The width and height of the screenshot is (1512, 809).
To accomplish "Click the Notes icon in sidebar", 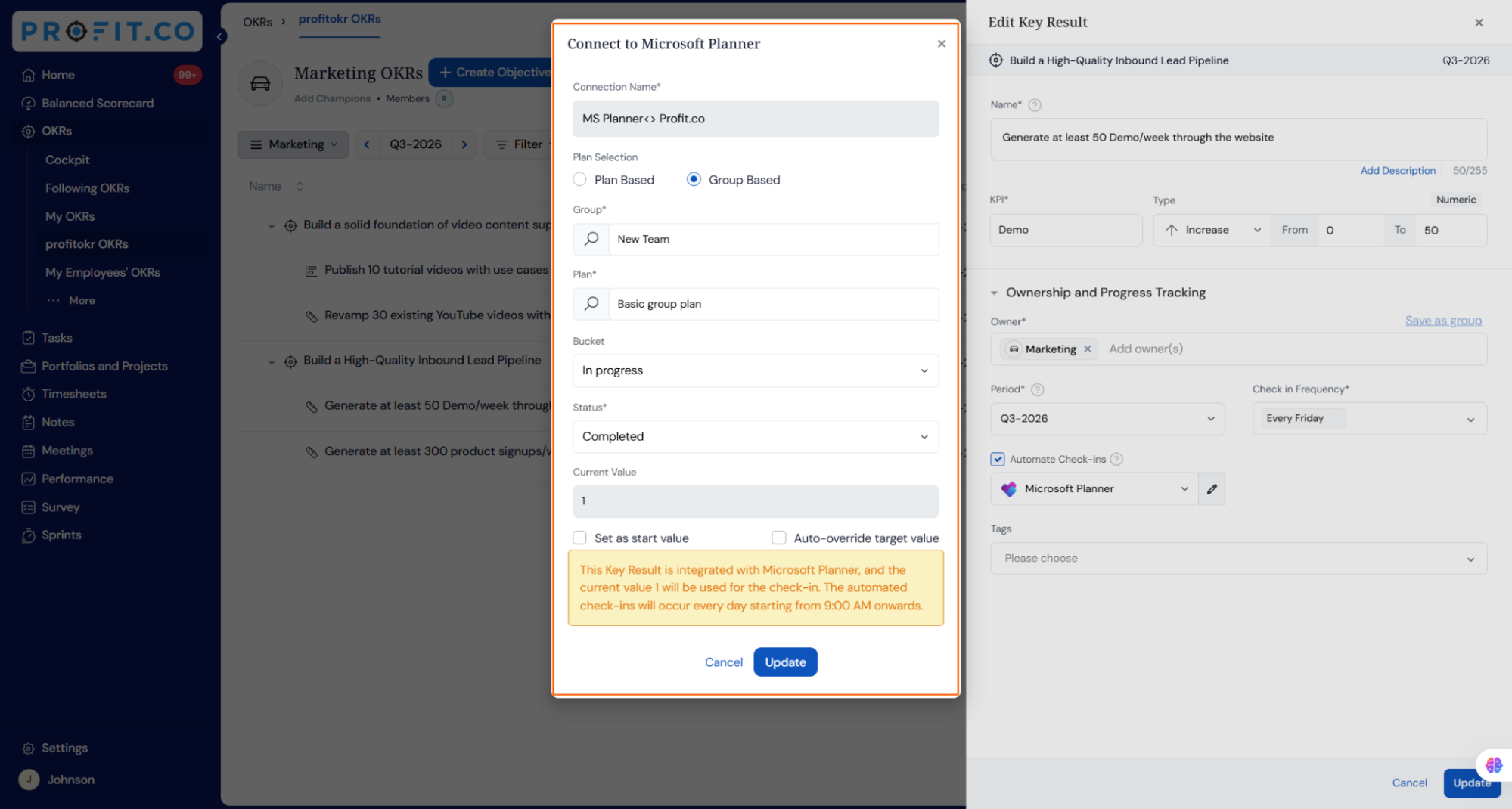I will 29,422.
